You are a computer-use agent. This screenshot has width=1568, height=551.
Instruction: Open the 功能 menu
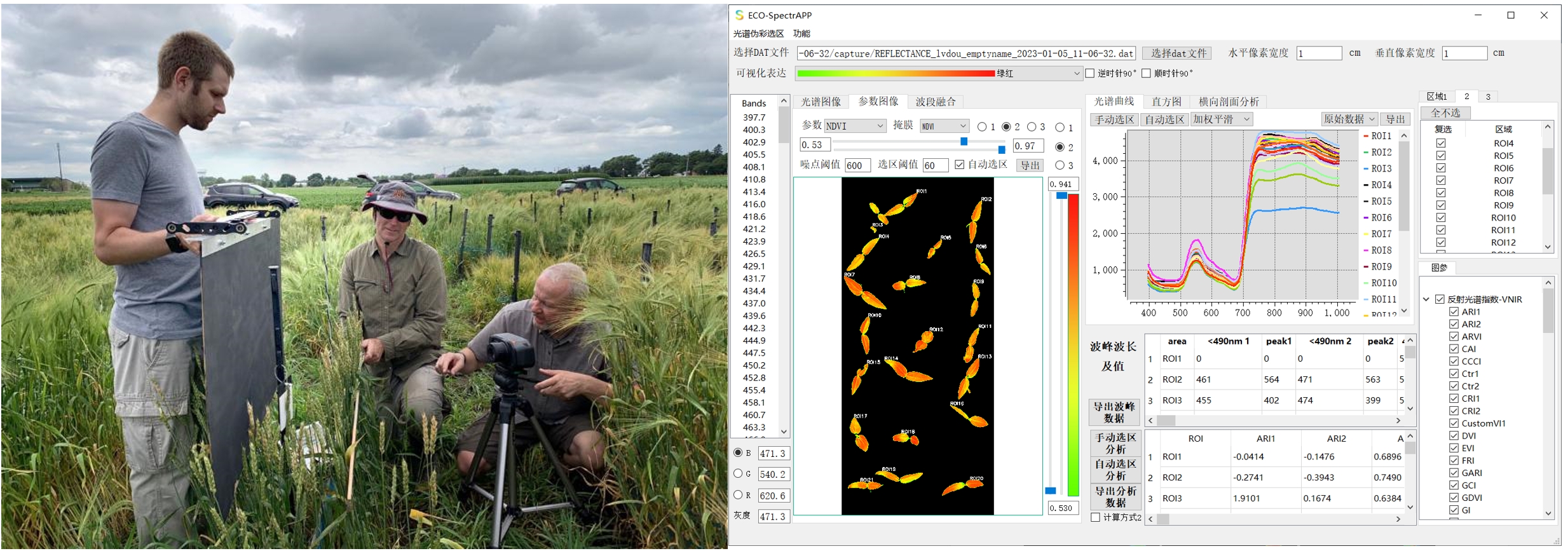[801, 34]
